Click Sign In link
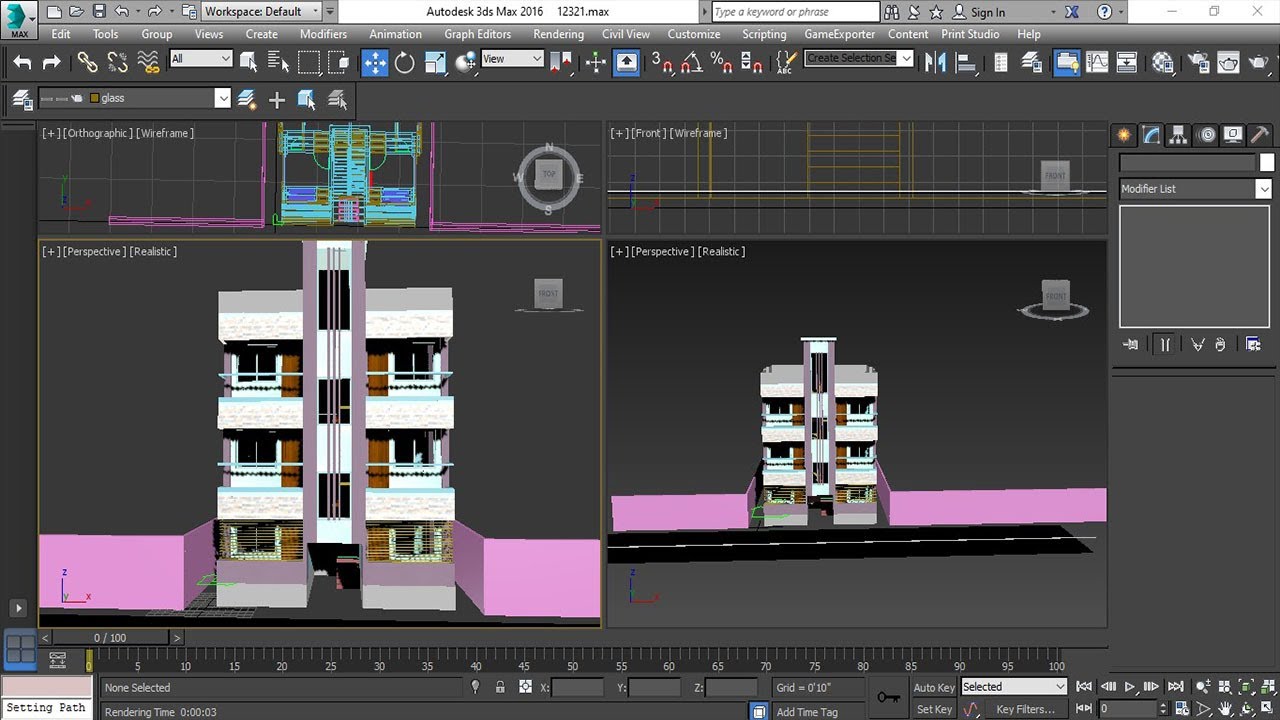The image size is (1280, 720). (987, 12)
